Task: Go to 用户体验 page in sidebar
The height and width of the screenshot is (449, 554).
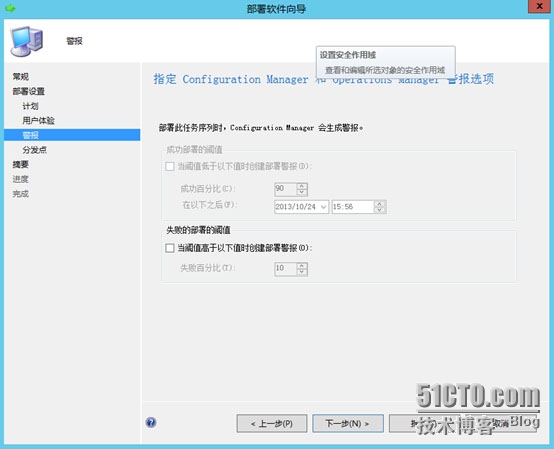Action: [39, 120]
